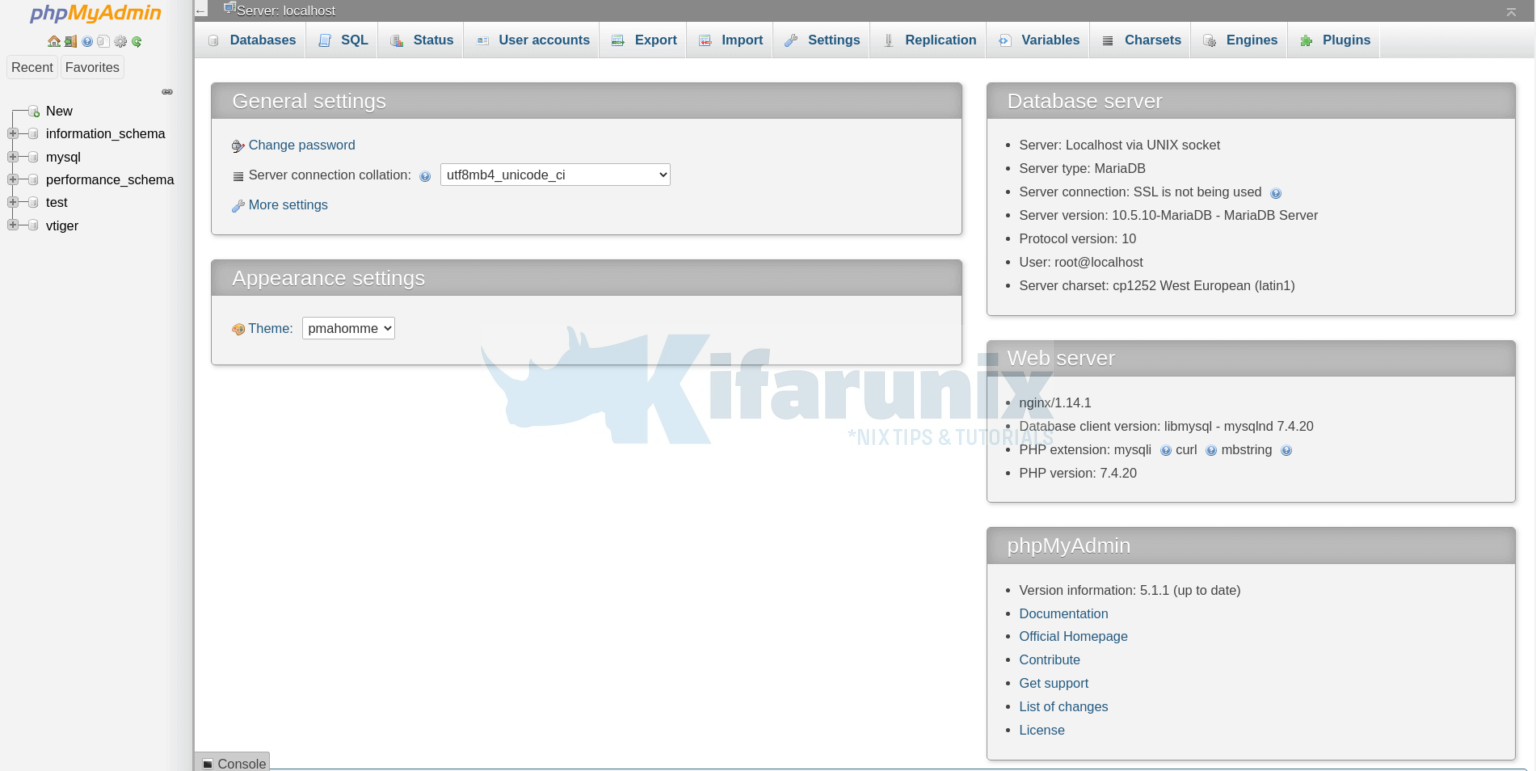Open the Console panel at the bottom

(x=237, y=762)
